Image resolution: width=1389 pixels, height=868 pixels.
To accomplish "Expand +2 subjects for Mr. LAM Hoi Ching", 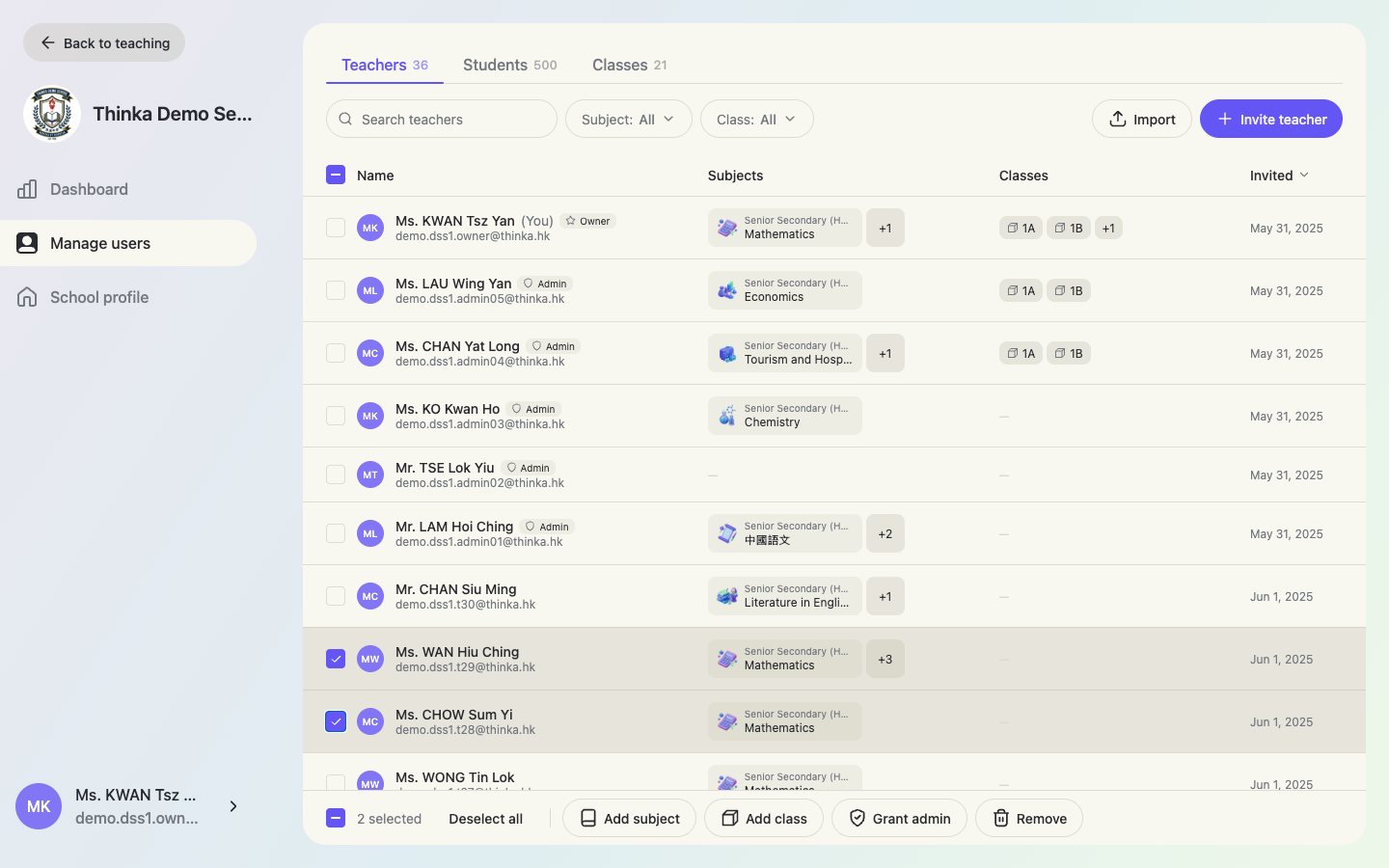I will [x=885, y=533].
